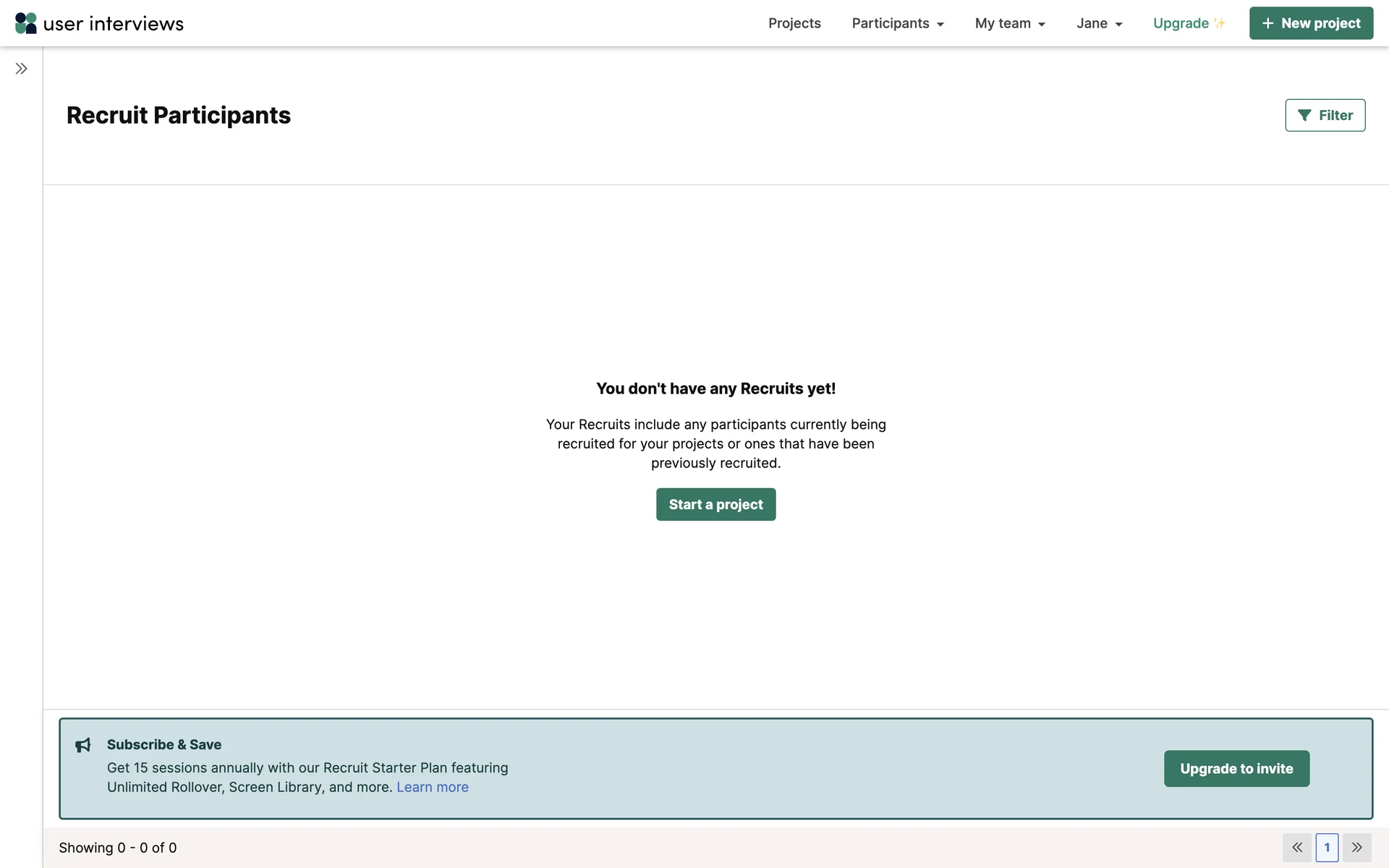The image size is (1389, 868).
Task: Expand the collapsed left sidebar
Action: click(x=21, y=69)
